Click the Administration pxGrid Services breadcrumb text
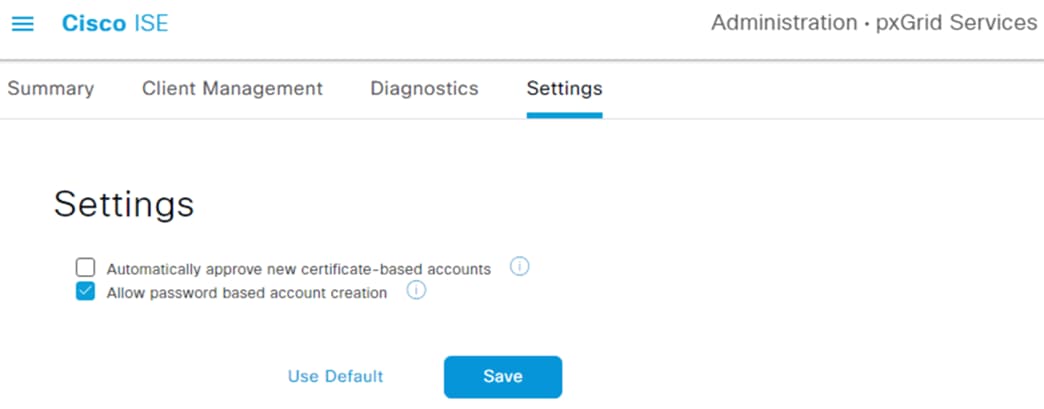The height and width of the screenshot is (409, 1044). (x=874, y=23)
